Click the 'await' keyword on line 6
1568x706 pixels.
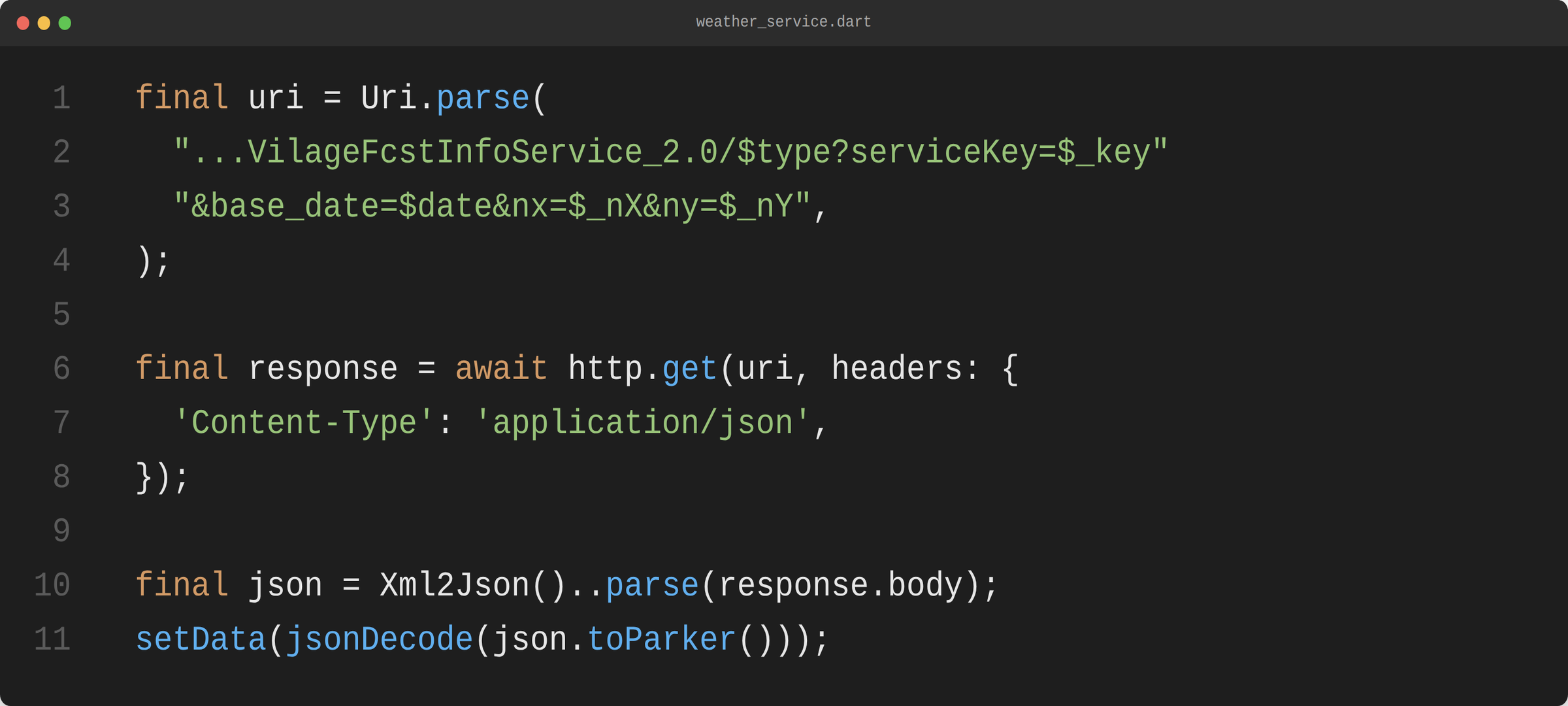[x=501, y=369]
